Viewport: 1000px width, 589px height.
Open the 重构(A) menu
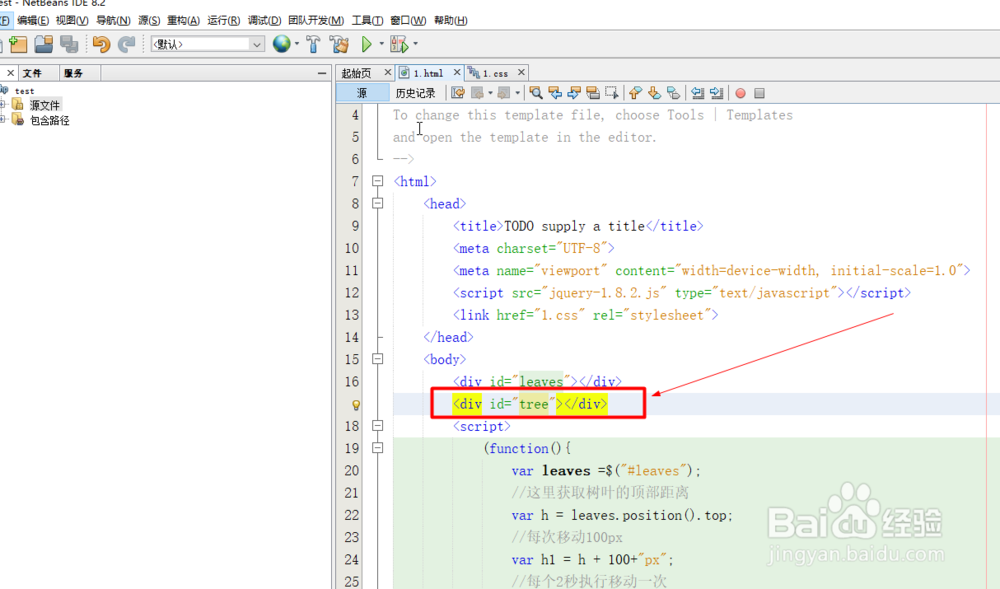click(183, 20)
